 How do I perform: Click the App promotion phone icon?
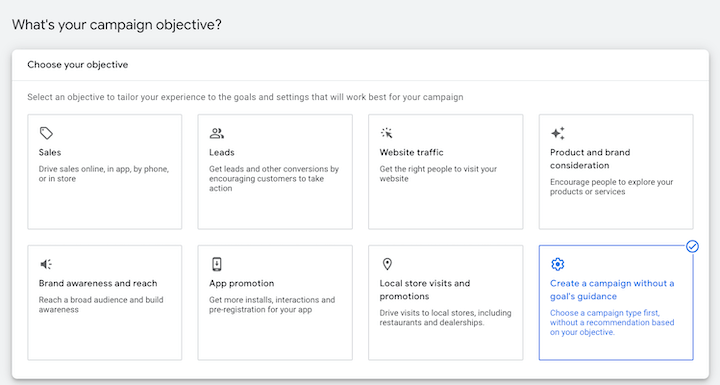point(217,264)
